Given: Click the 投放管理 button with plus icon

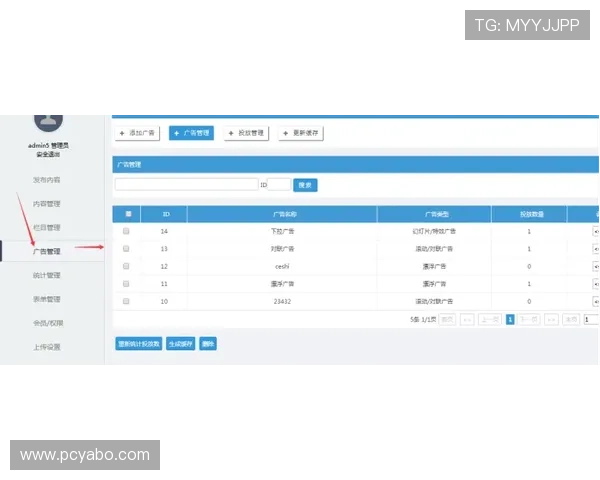Looking at the screenshot, I should (x=246, y=133).
